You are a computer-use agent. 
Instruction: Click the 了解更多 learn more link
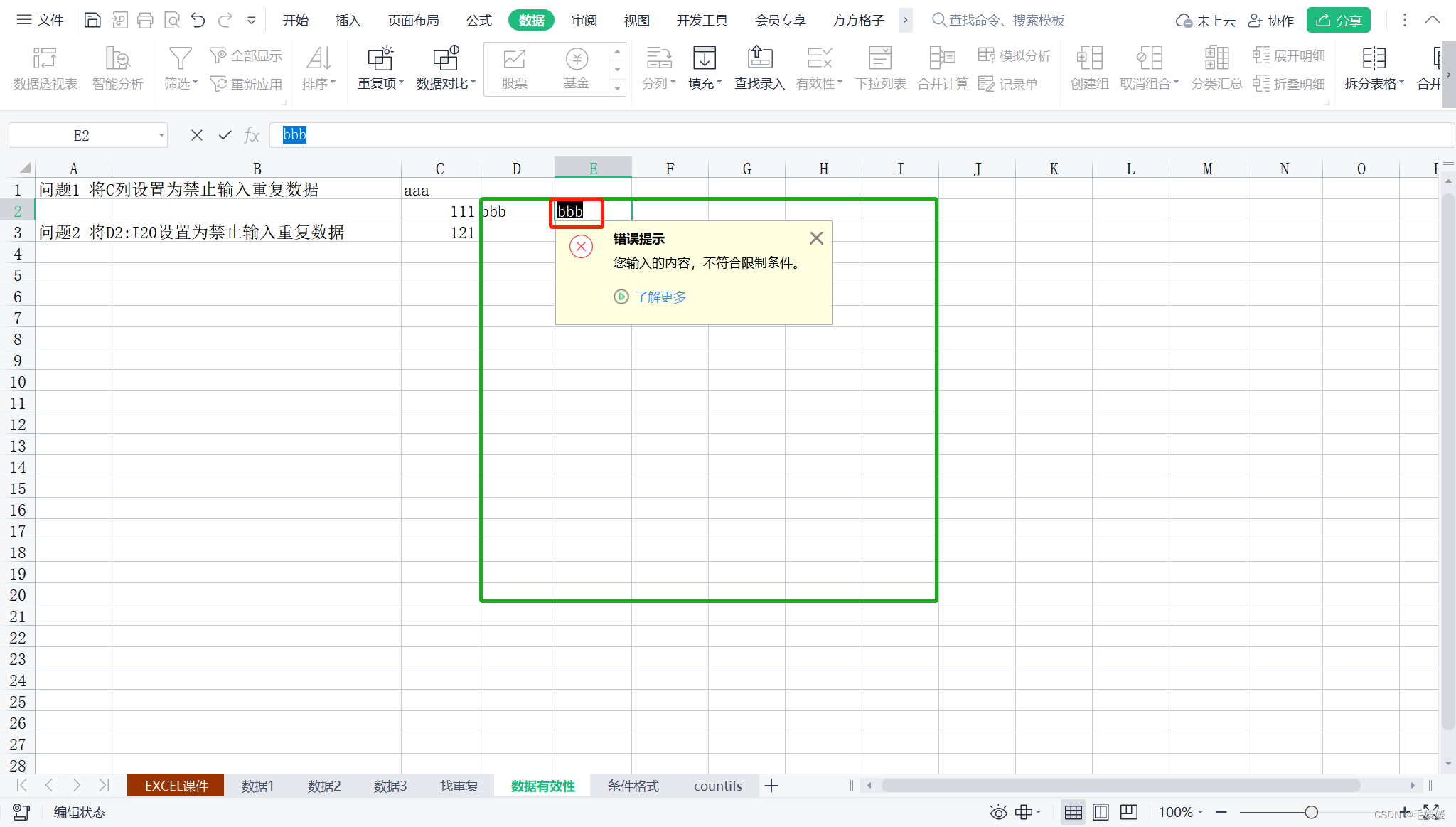click(x=660, y=297)
